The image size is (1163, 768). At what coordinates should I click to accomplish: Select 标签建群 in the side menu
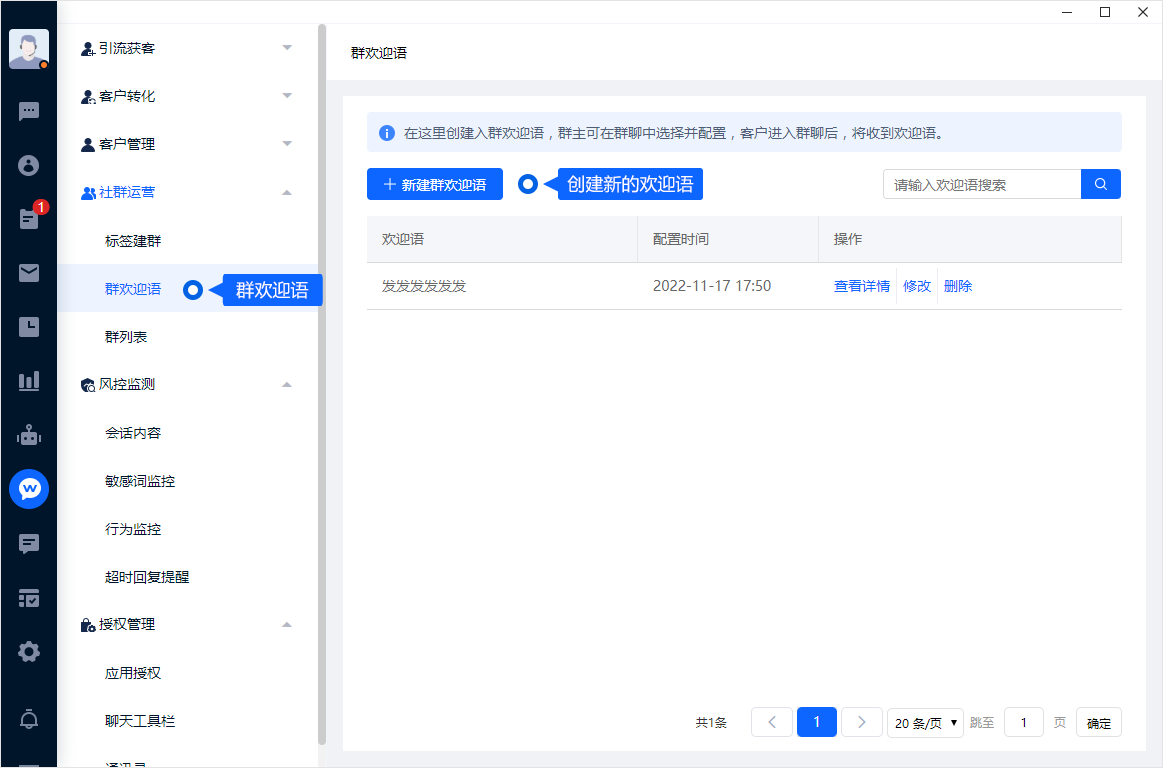(x=133, y=241)
